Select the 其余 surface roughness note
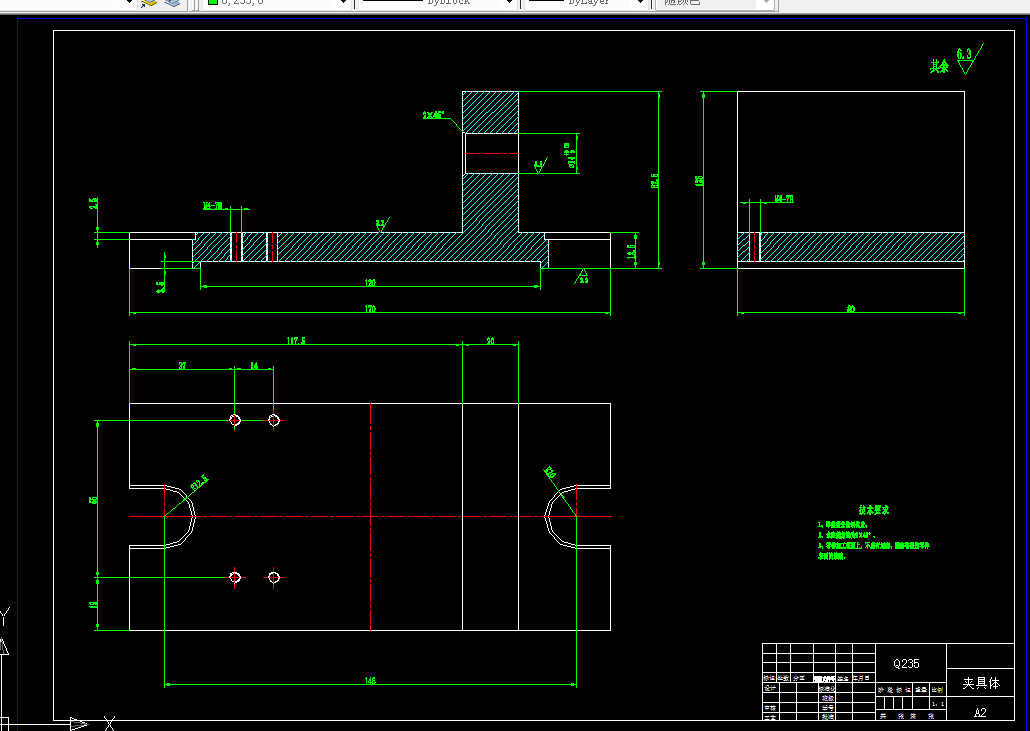This screenshot has width=1030, height=731. tap(939, 66)
